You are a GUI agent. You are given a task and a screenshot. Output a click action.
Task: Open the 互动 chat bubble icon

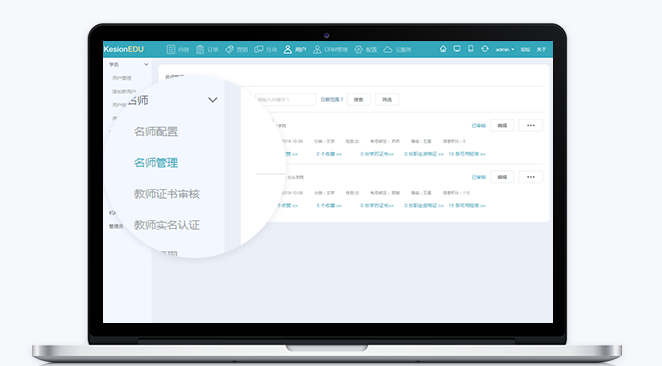coord(259,49)
